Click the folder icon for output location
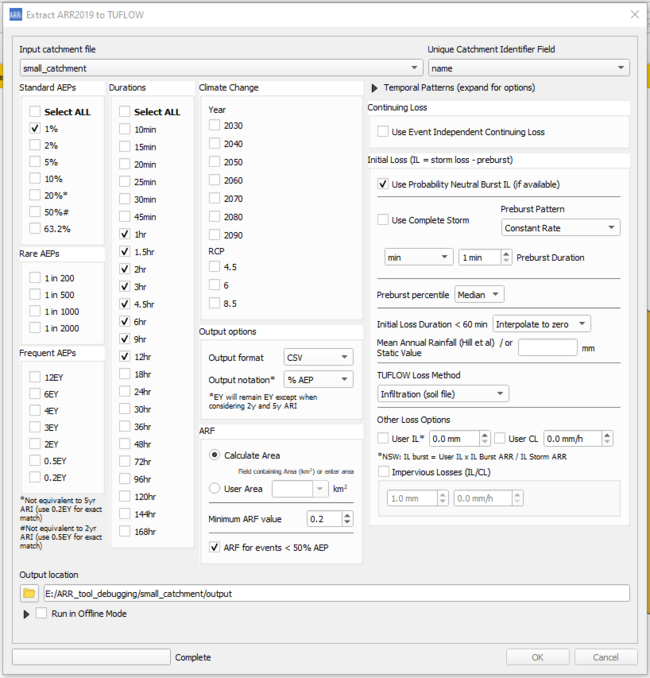This screenshot has width=650, height=678. coord(29,593)
